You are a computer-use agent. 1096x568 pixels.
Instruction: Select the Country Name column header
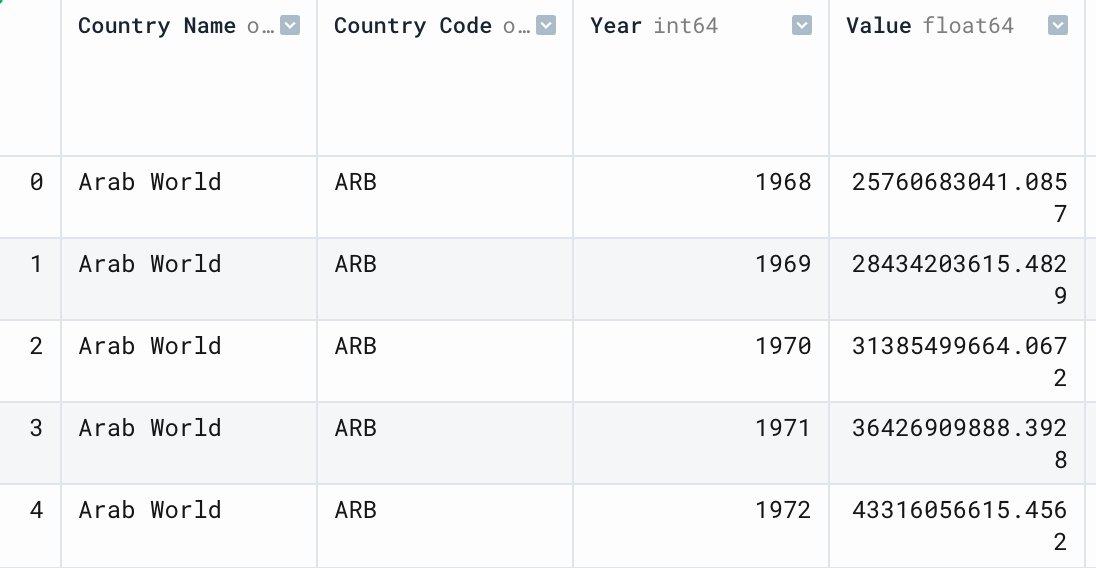pyautogui.click(x=189, y=78)
